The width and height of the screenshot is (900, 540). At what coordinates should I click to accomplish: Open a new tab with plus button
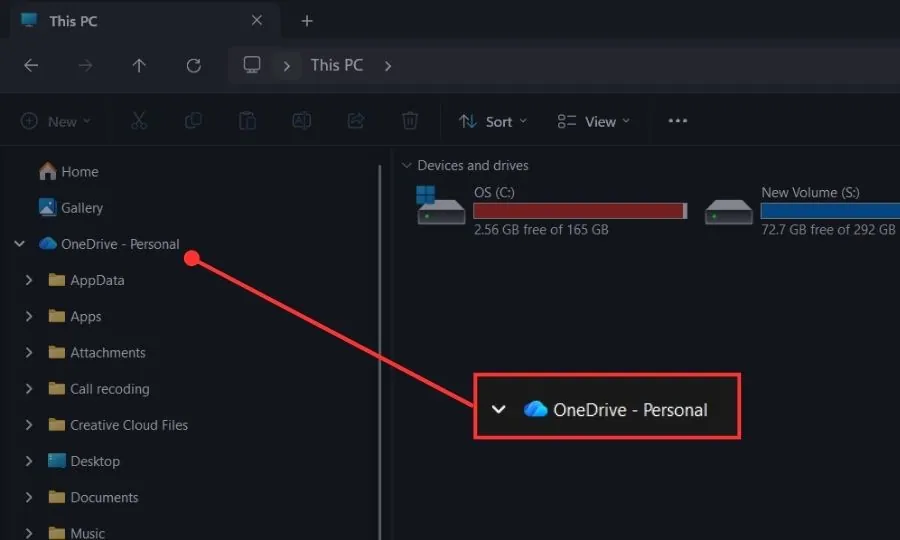click(x=307, y=21)
